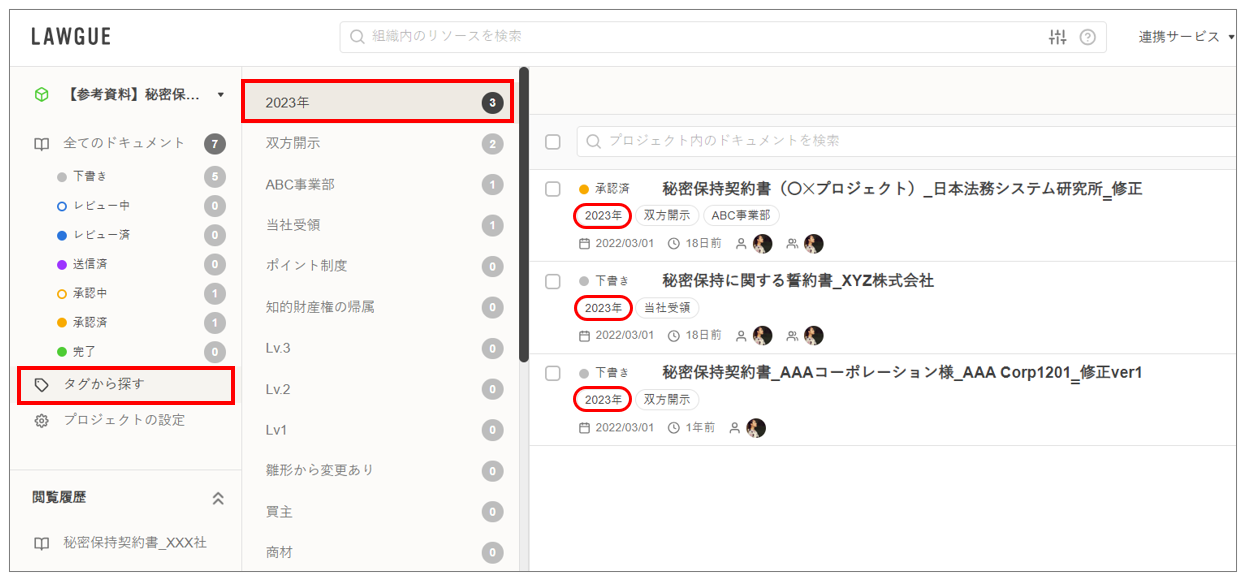Select the ABC事業部 tag filter
Screen dimensions: 1245x578
(300, 185)
